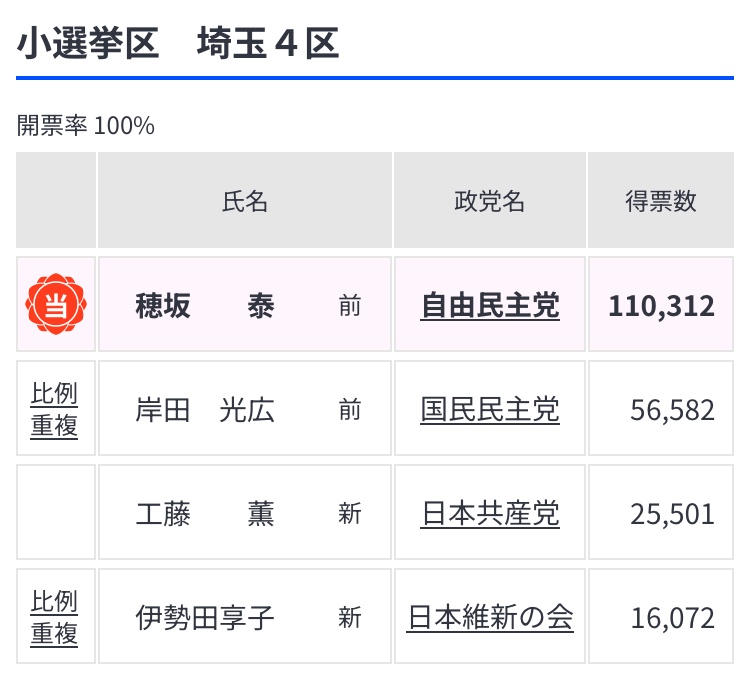Click the 氏名 column header
The image size is (750, 676).
(245, 201)
